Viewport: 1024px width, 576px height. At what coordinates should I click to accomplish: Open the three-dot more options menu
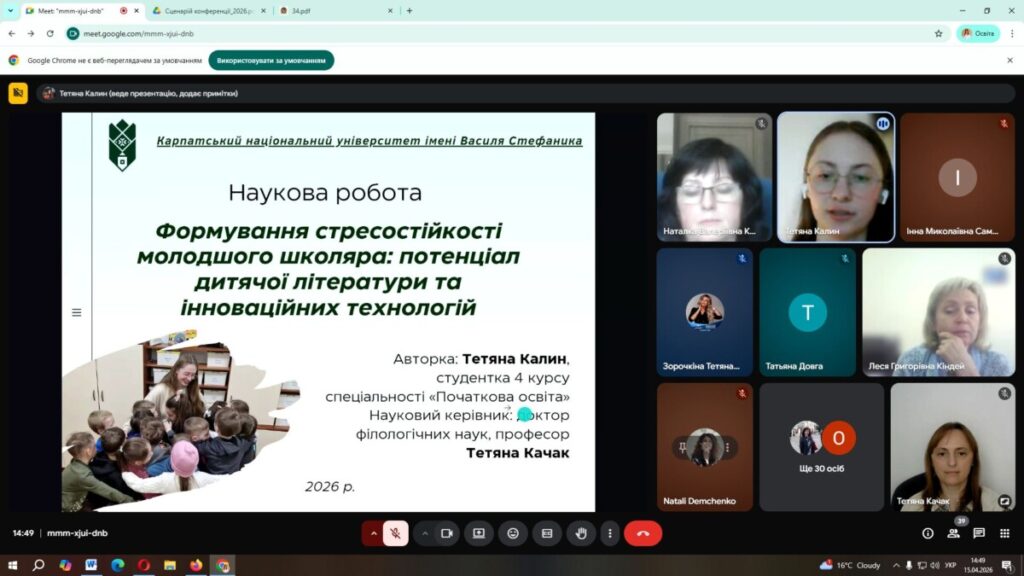click(609, 533)
